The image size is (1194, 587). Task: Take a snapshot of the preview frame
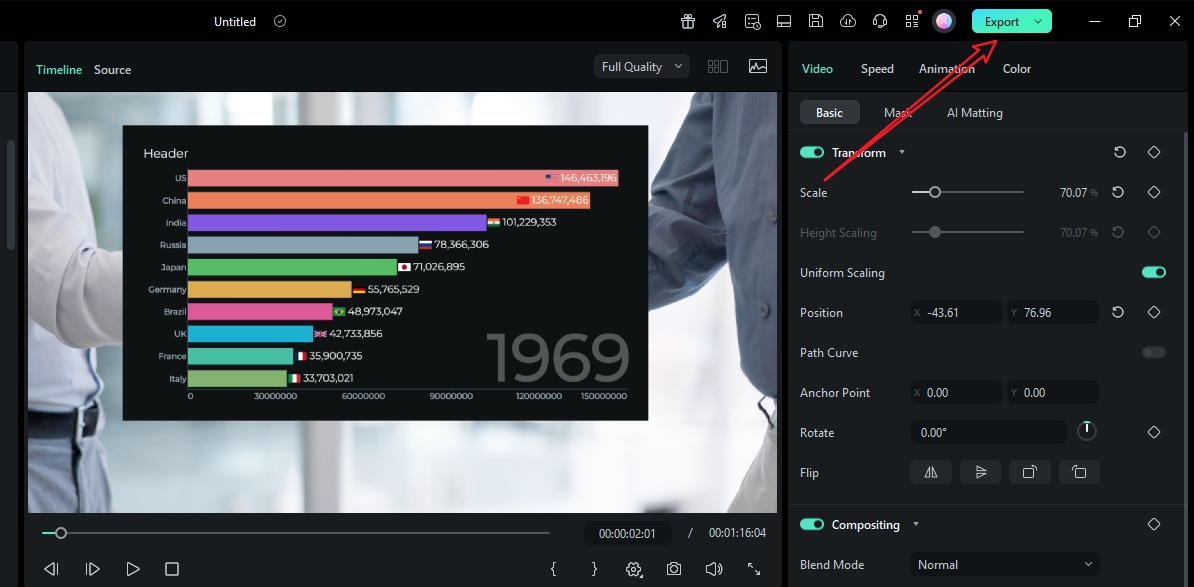point(674,569)
